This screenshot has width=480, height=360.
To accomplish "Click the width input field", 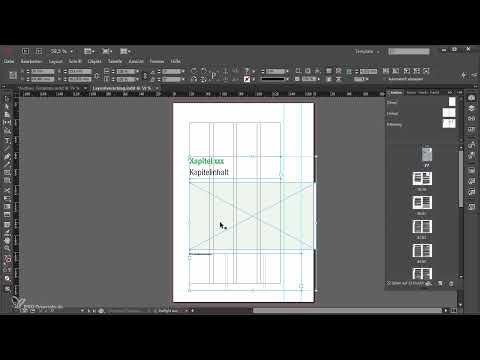I will pos(80,71).
